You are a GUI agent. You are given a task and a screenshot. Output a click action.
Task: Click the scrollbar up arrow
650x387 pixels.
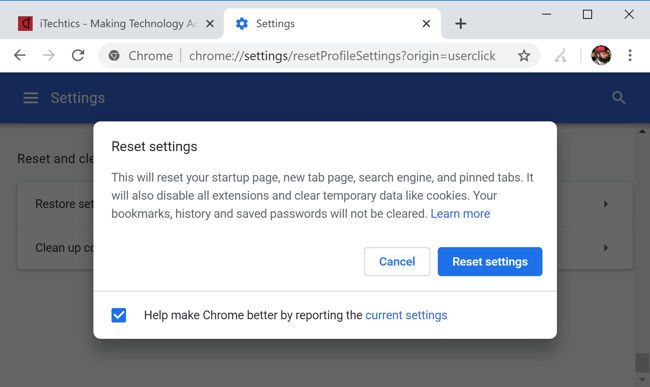pyautogui.click(x=642, y=131)
